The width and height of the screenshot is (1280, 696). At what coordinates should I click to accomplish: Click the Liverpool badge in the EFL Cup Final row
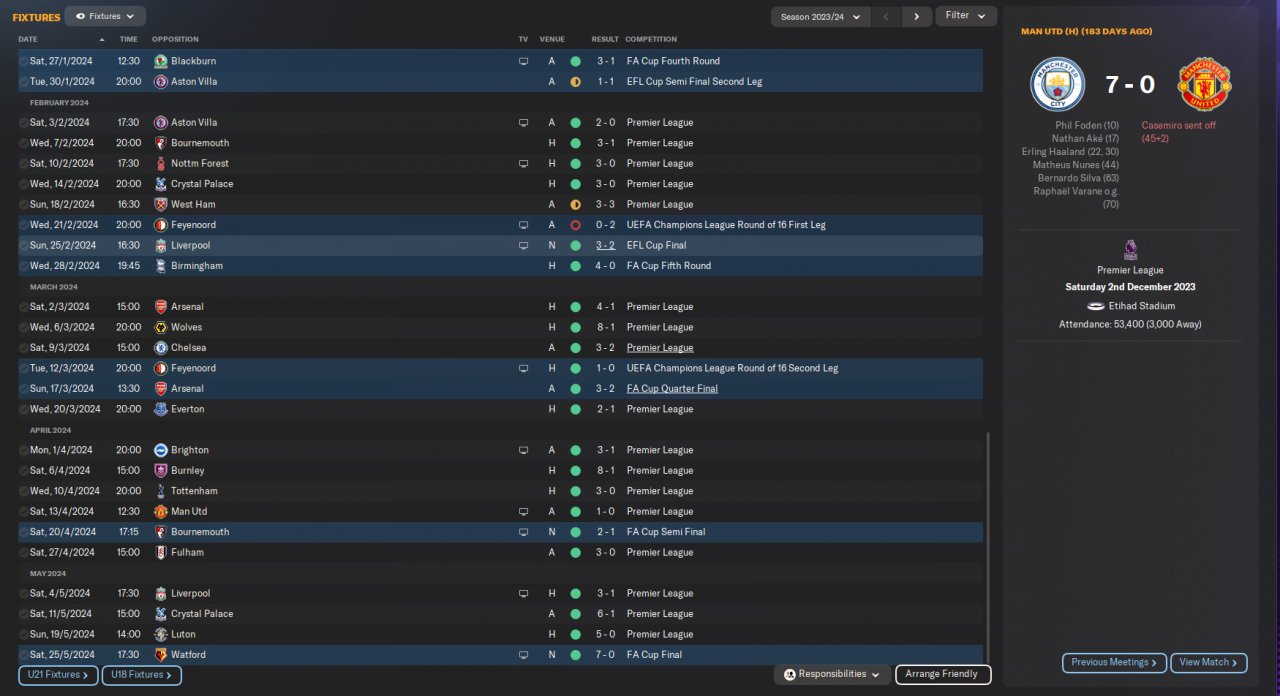(160, 245)
